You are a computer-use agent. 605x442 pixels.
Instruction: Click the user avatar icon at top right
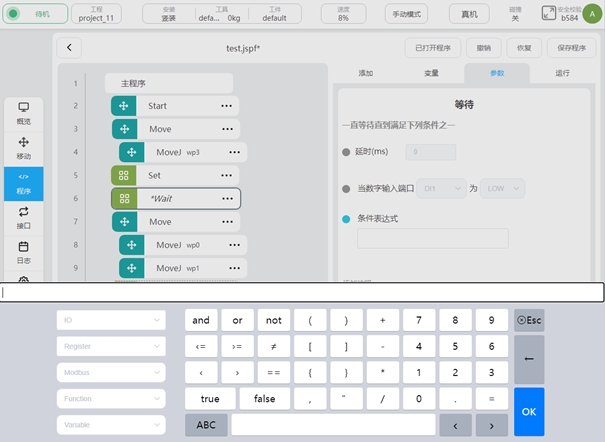[588, 14]
